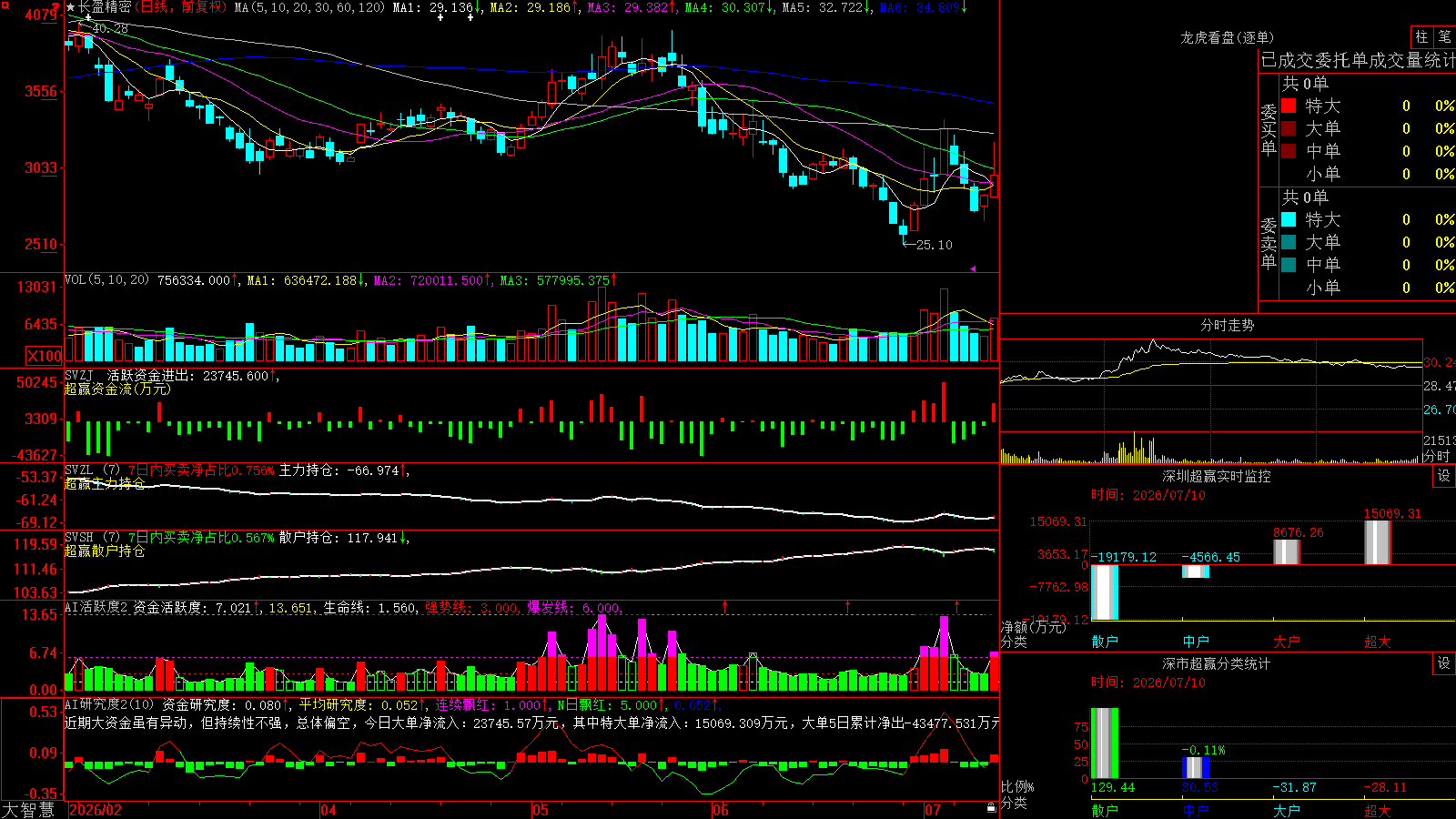Click the 07 month marker on timeline
The image size is (1456, 819).
click(933, 810)
